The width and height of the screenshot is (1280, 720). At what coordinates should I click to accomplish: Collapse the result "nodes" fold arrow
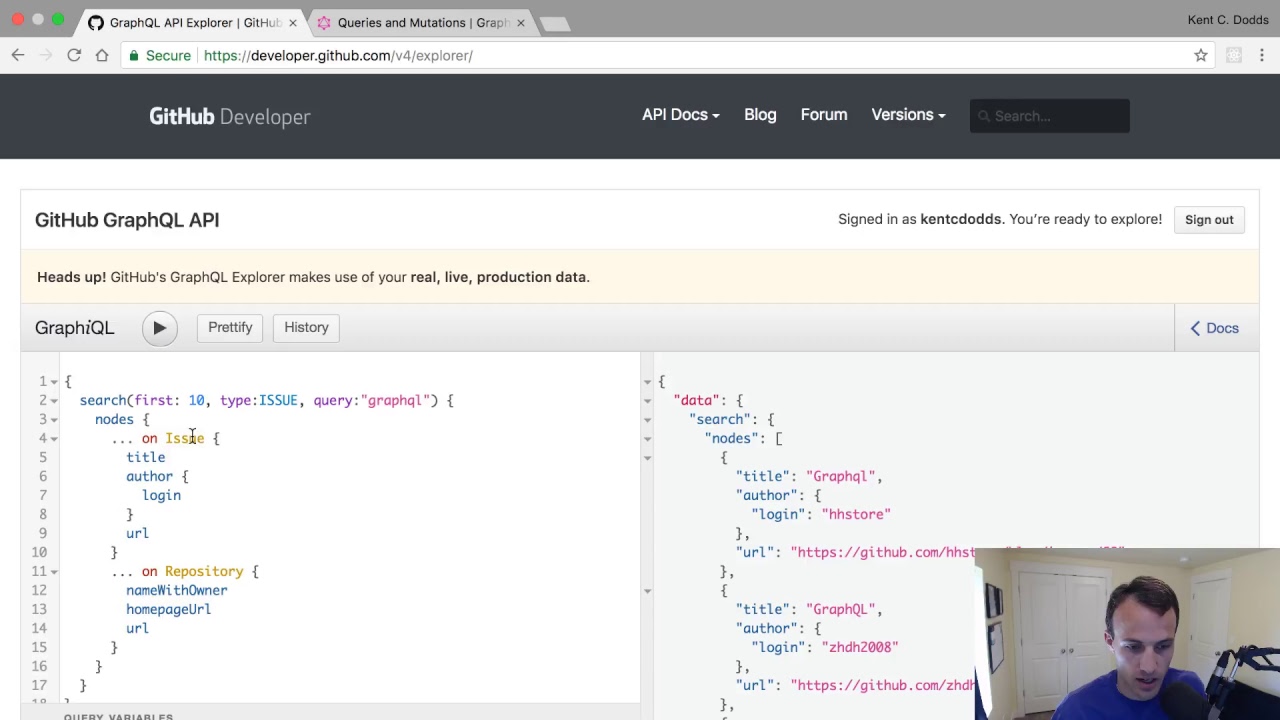click(647, 439)
